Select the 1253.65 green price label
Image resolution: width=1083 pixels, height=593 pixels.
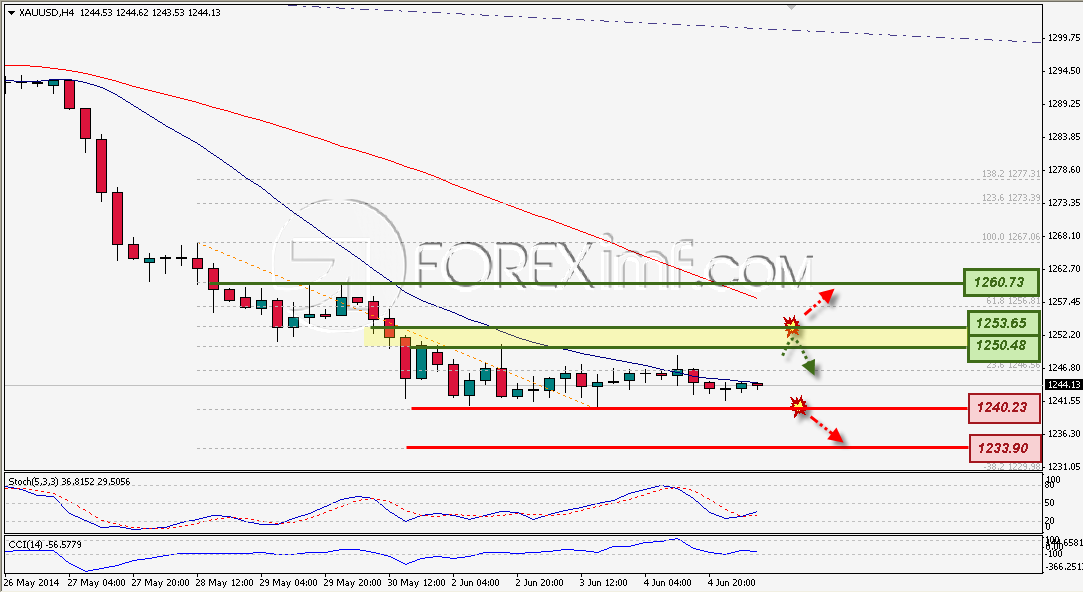click(1003, 323)
